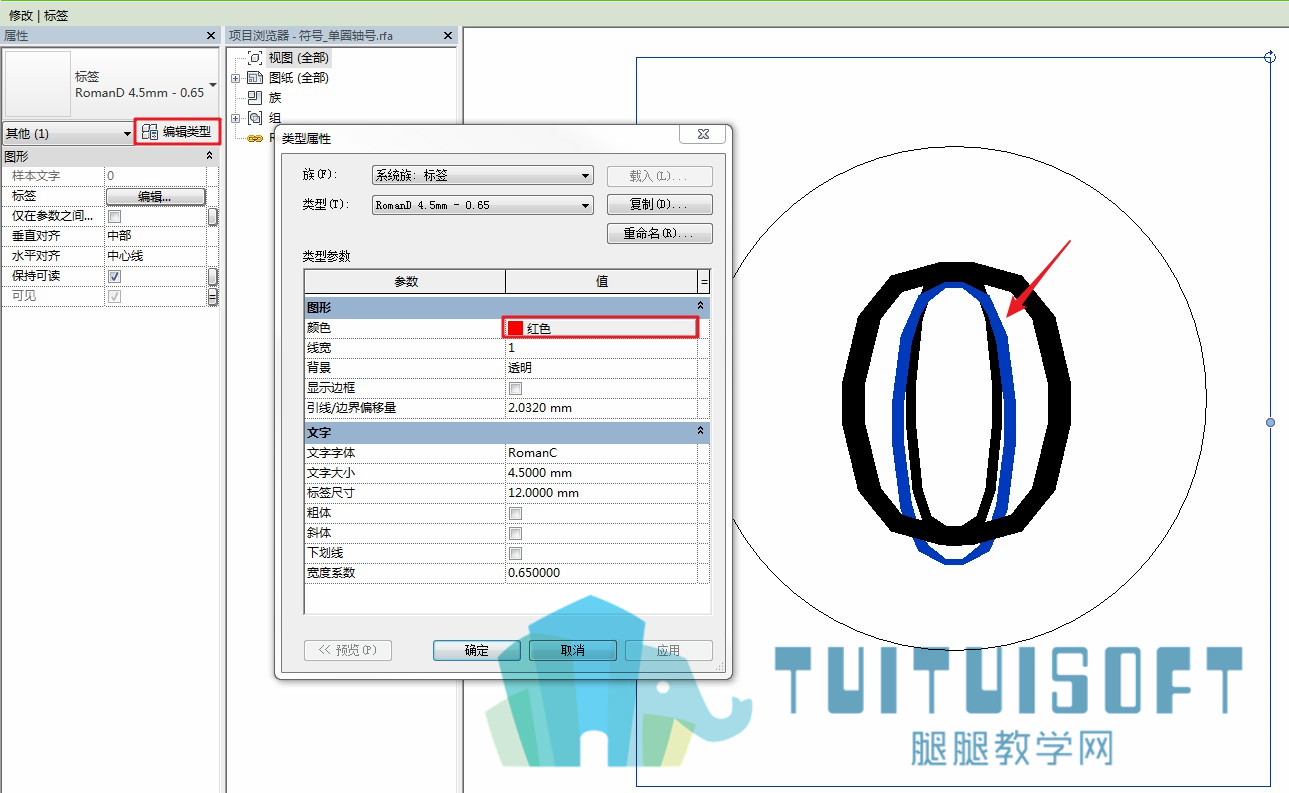Open the 族(F) family dropdown

click(482, 175)
